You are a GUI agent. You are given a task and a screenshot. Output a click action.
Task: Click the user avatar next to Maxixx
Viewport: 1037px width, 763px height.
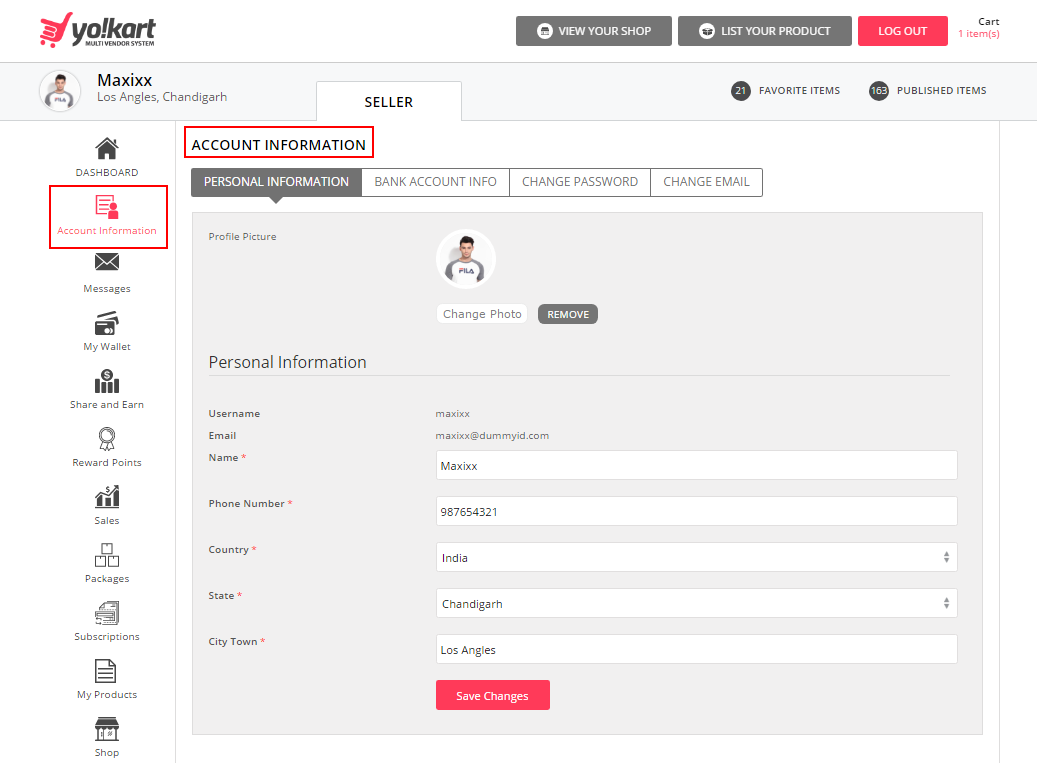pos(60,91)
